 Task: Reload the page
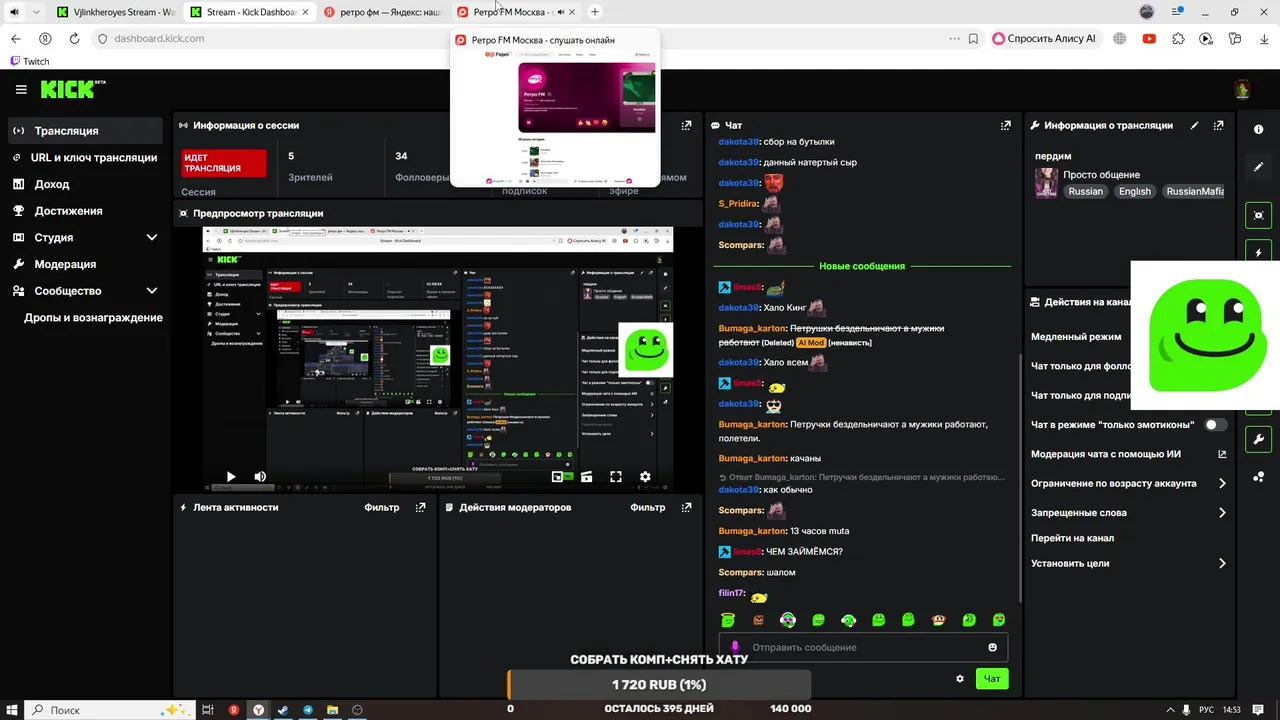click(74, 38)
